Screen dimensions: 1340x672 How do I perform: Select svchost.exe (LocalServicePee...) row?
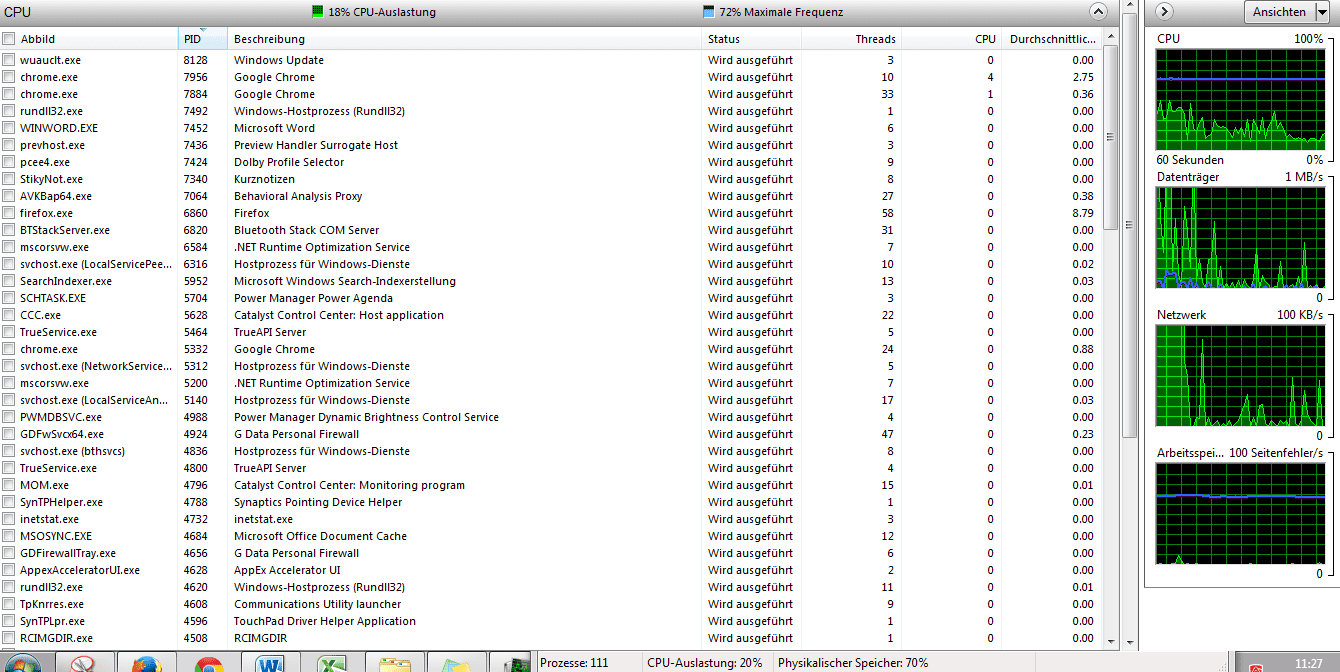click(x=550, y=264)
